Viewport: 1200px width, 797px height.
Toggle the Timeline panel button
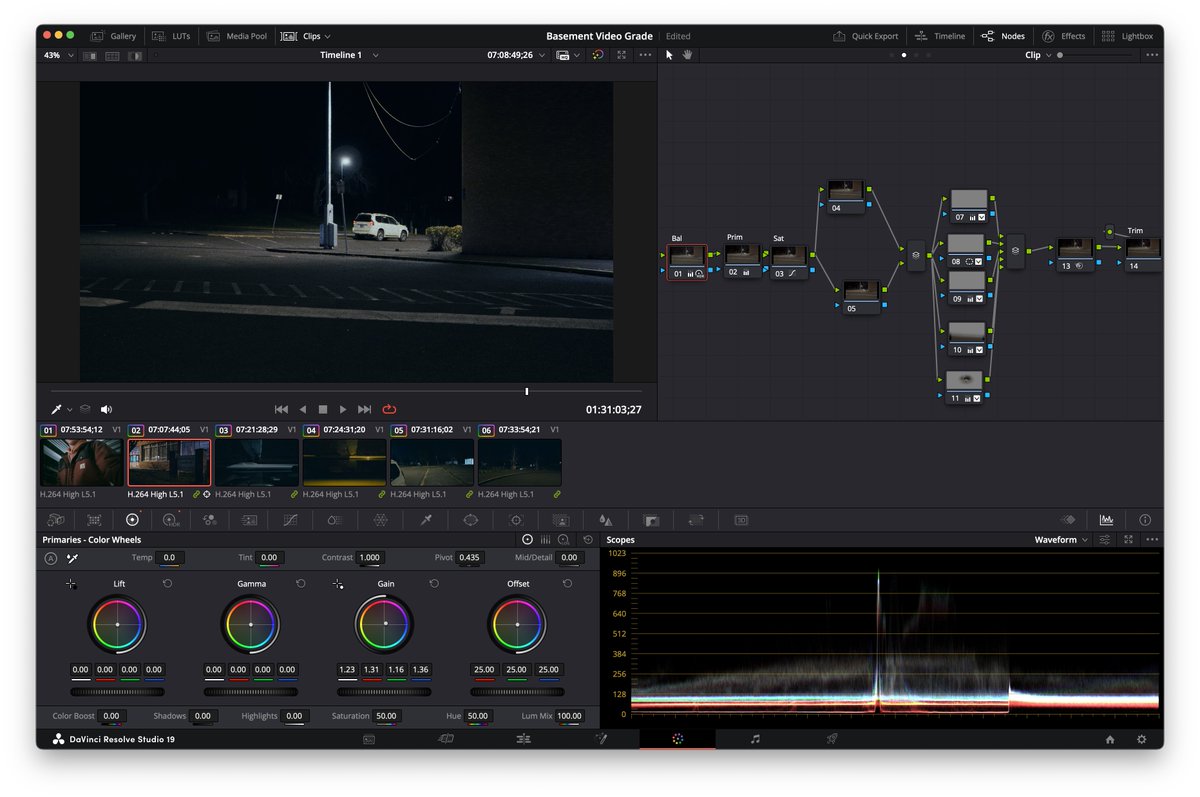pyautogui.click(x=940, y=36)
